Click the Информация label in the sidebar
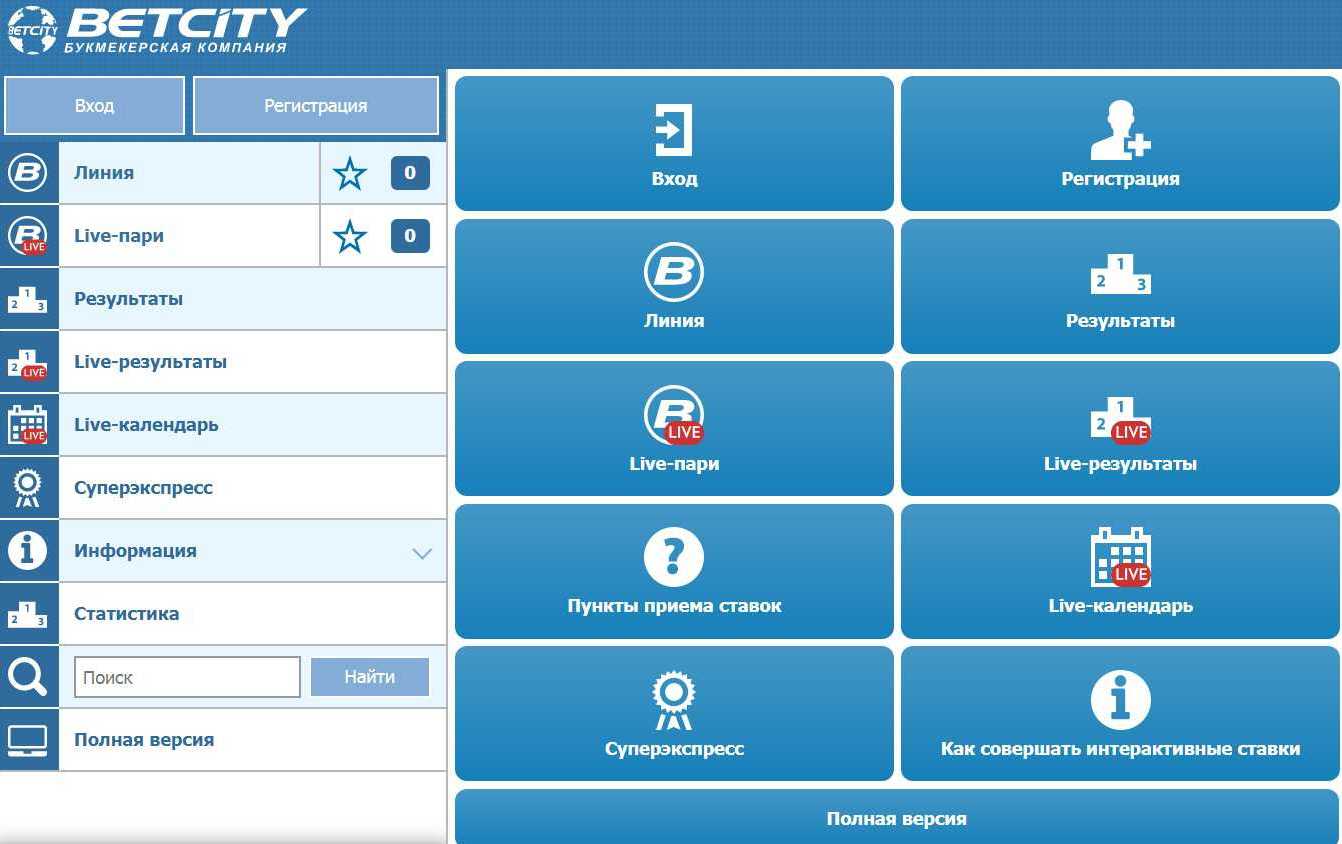 point(135,551)
